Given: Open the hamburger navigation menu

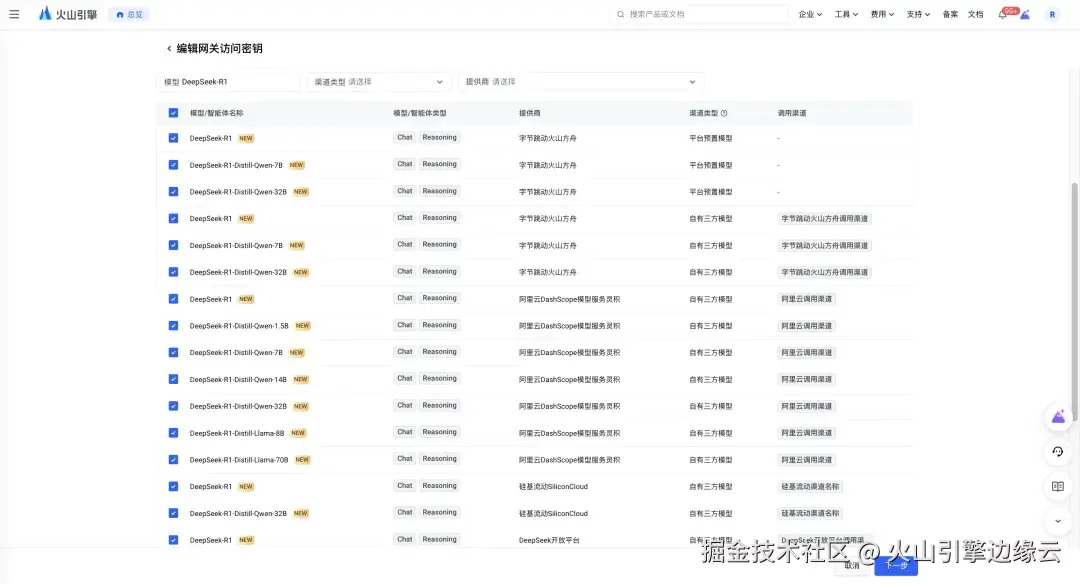Looking at the screenshot, I should [x=14, y=14].
